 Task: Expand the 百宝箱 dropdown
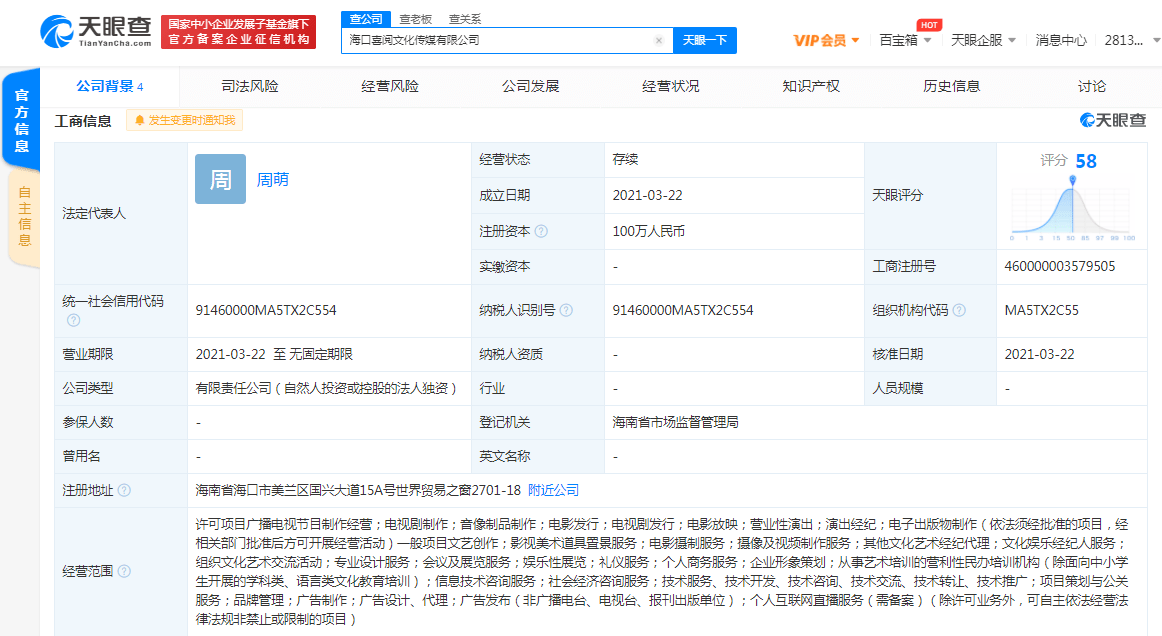[x=905, y=41]
